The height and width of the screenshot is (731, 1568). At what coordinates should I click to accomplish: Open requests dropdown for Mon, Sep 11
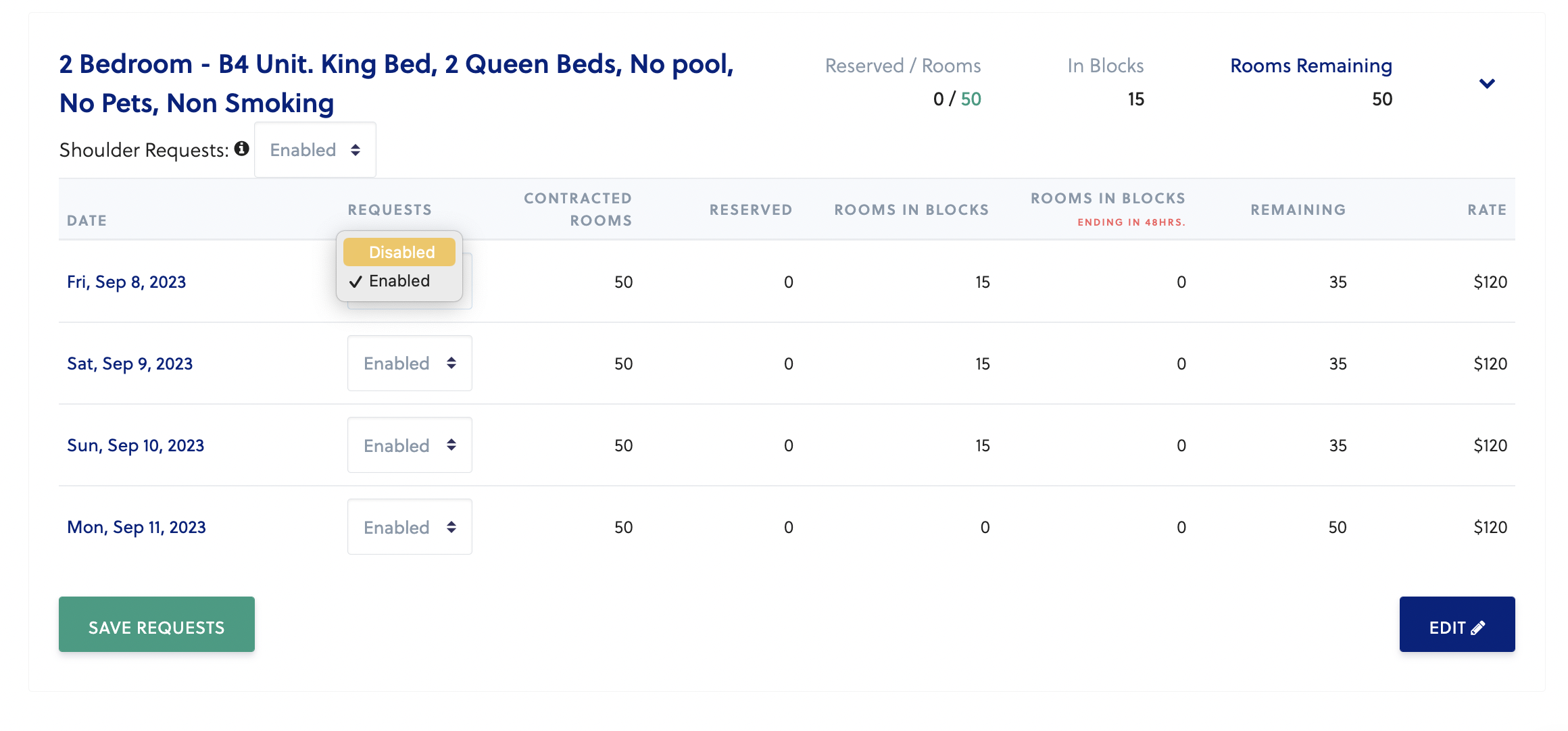point(410,527)
